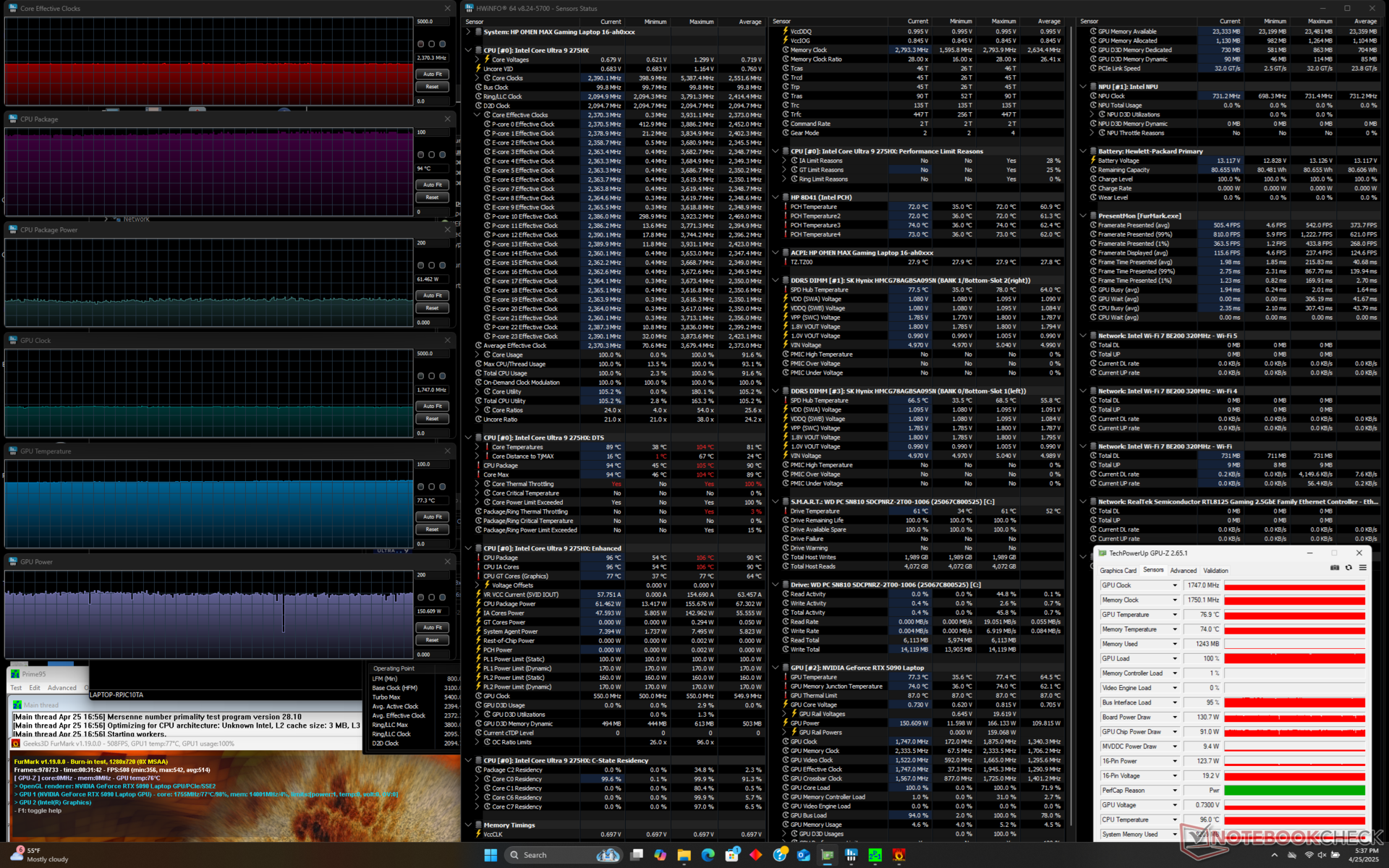The width and height of the screenshot is (1389, 868).
Task: Open the PerfCap Reason dropdown arrow
Action: (x=1174, y=791)
